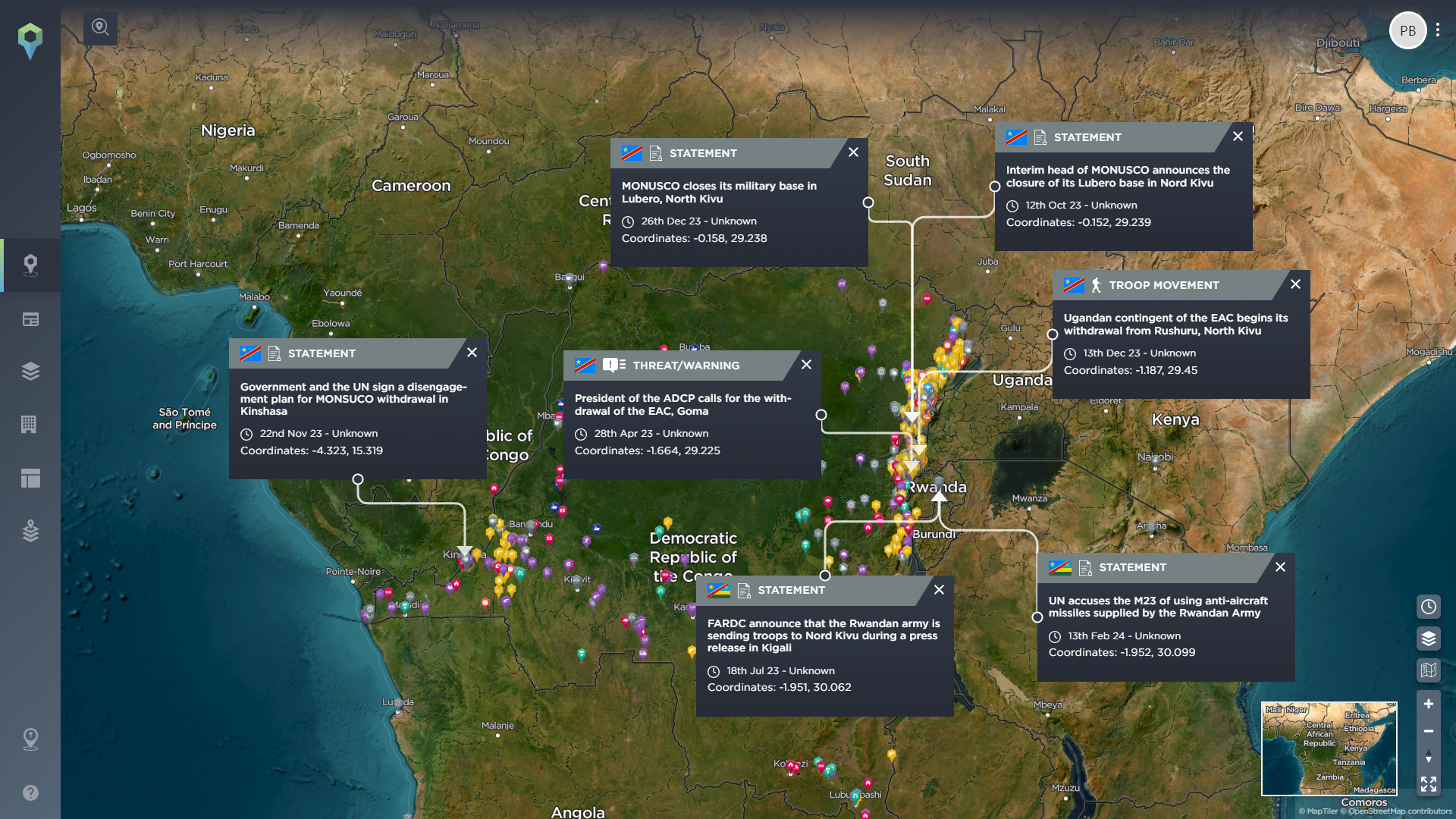
Task: Click DRC flag on Government UN card
Action: pos(250,353)
